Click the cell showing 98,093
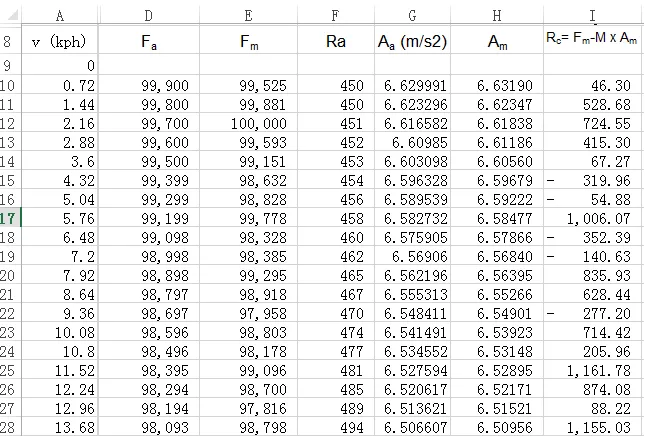 [149, 427]
